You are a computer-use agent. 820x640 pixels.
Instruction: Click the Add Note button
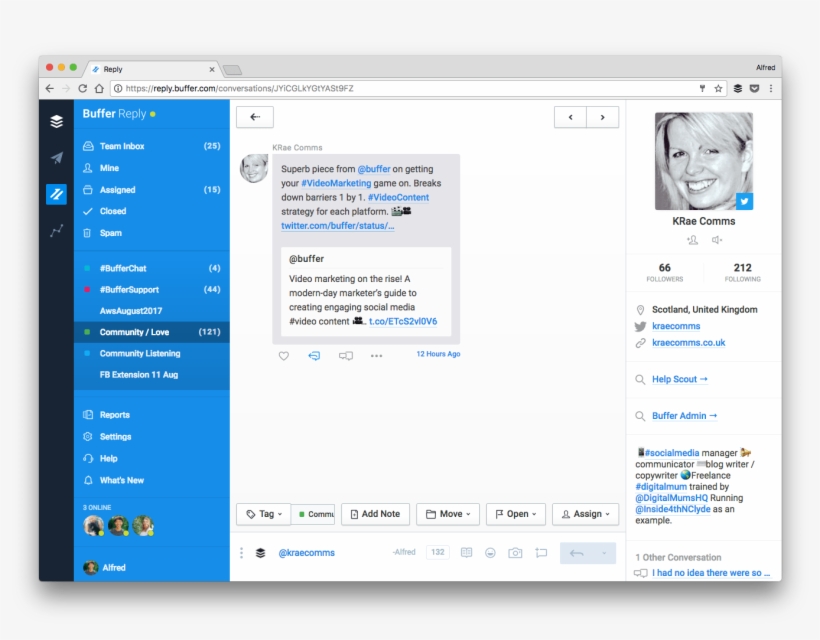[x=375, y=514]
